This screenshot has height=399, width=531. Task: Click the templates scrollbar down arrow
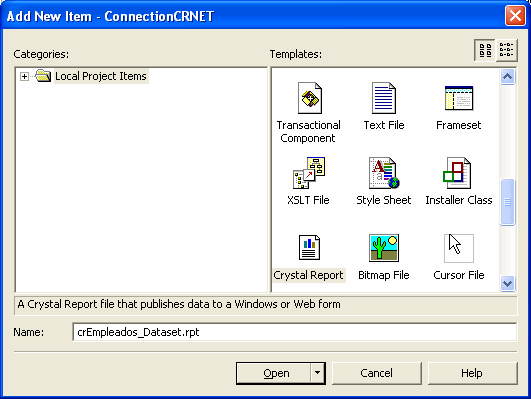tap(507, 283)
